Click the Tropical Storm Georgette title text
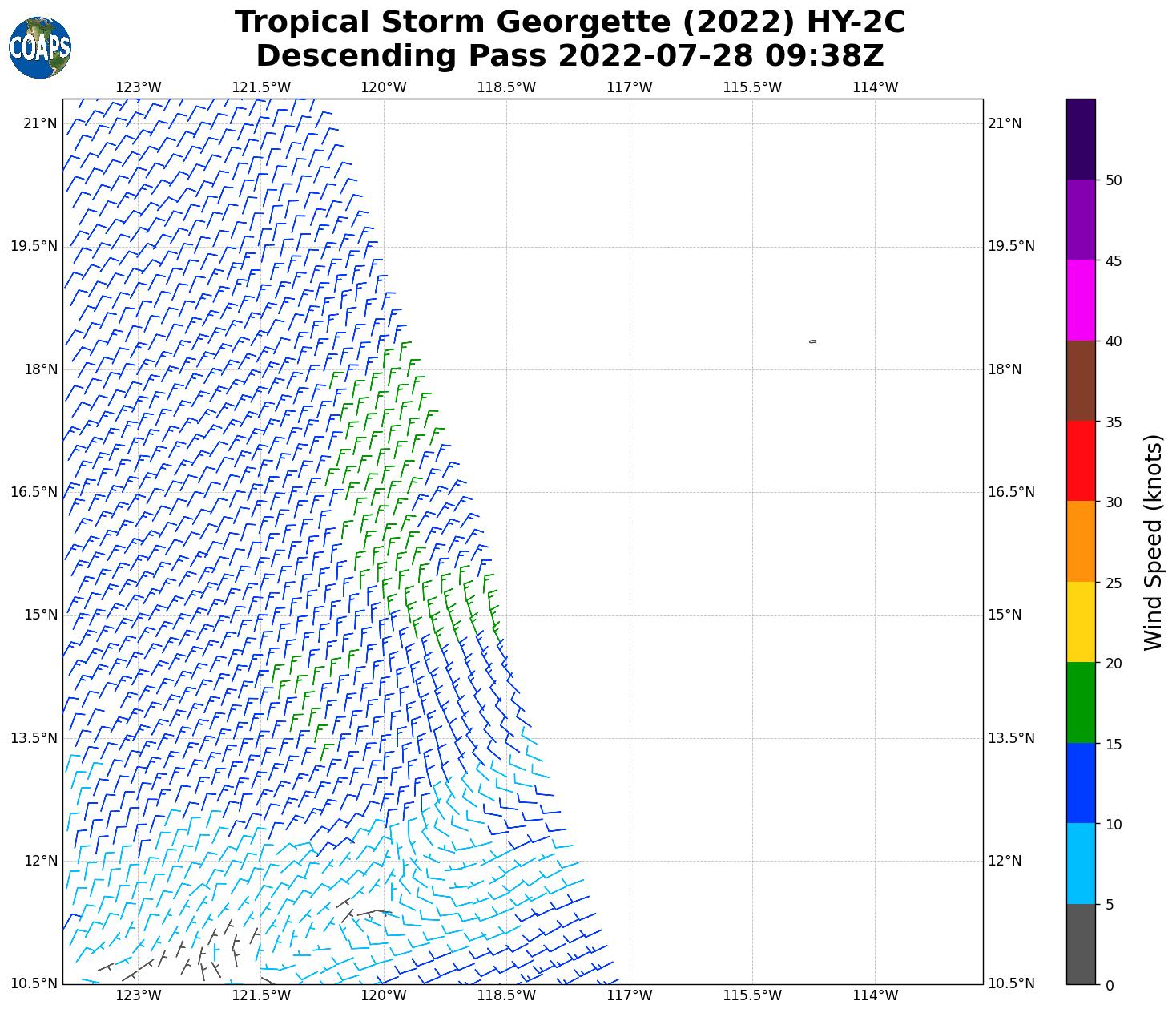The width and height of the screenshot is (1176, 1013). [x=570, y=22]
